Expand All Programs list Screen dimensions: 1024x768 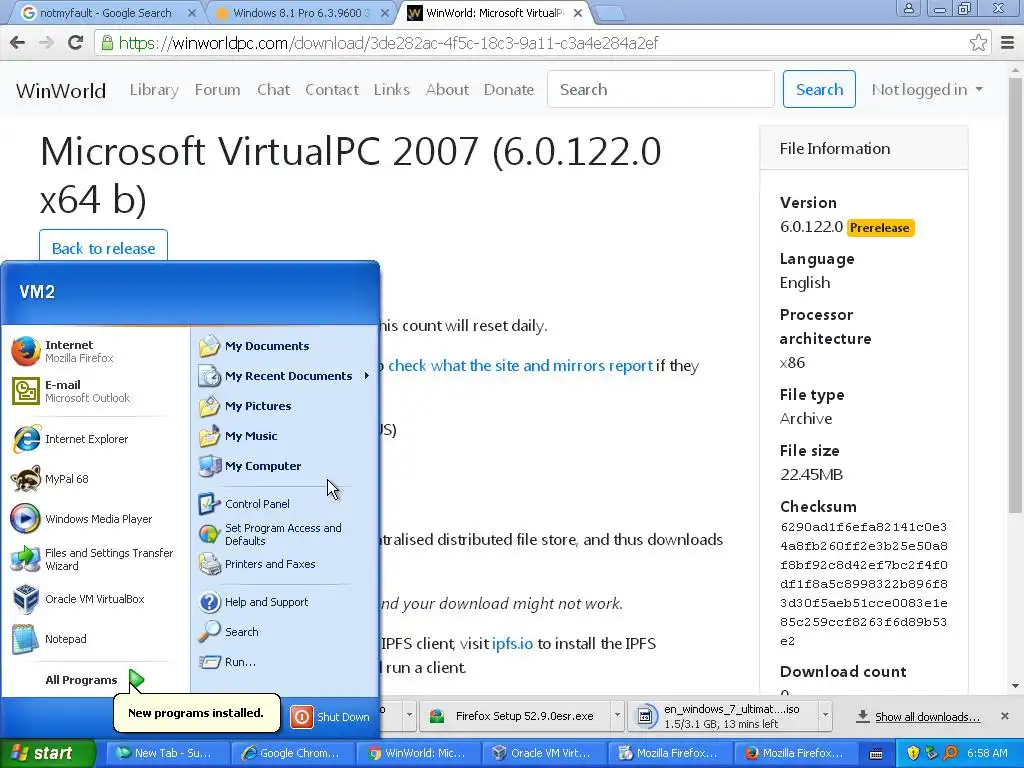click(94, 680)
